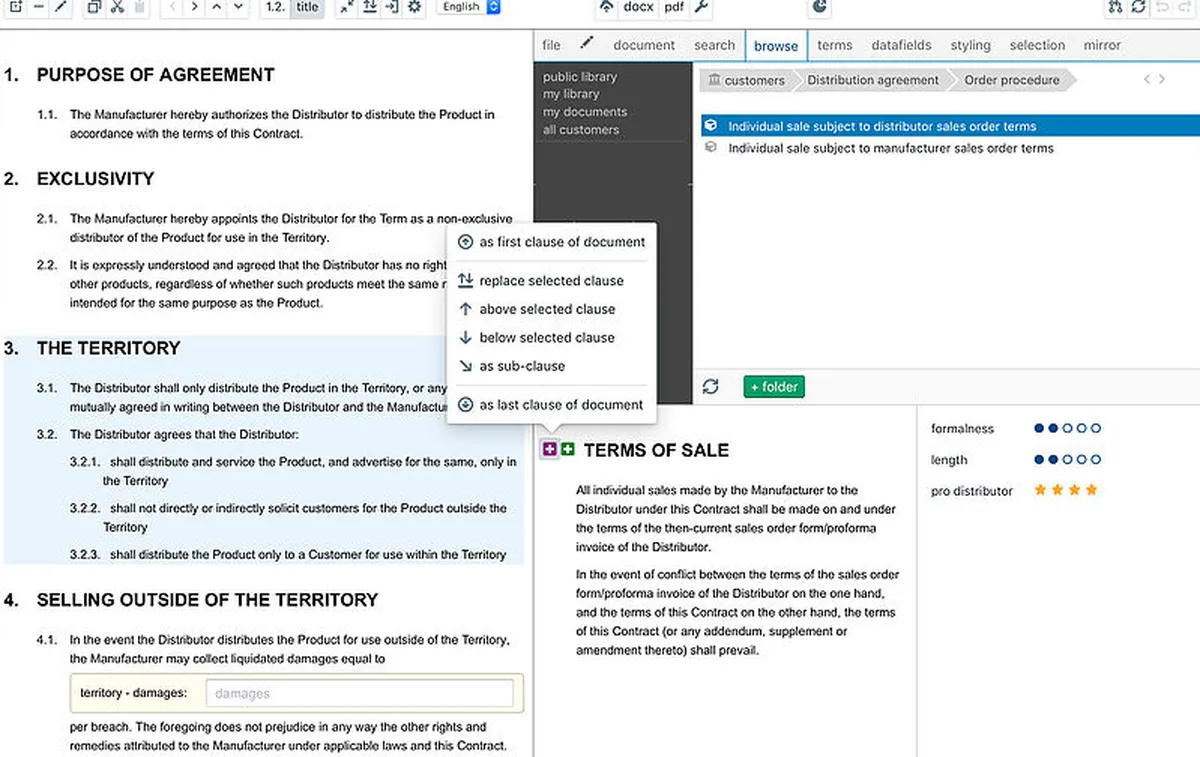Toggle the title display button
The image size is (1200, 757).
(x=308, y=7)
